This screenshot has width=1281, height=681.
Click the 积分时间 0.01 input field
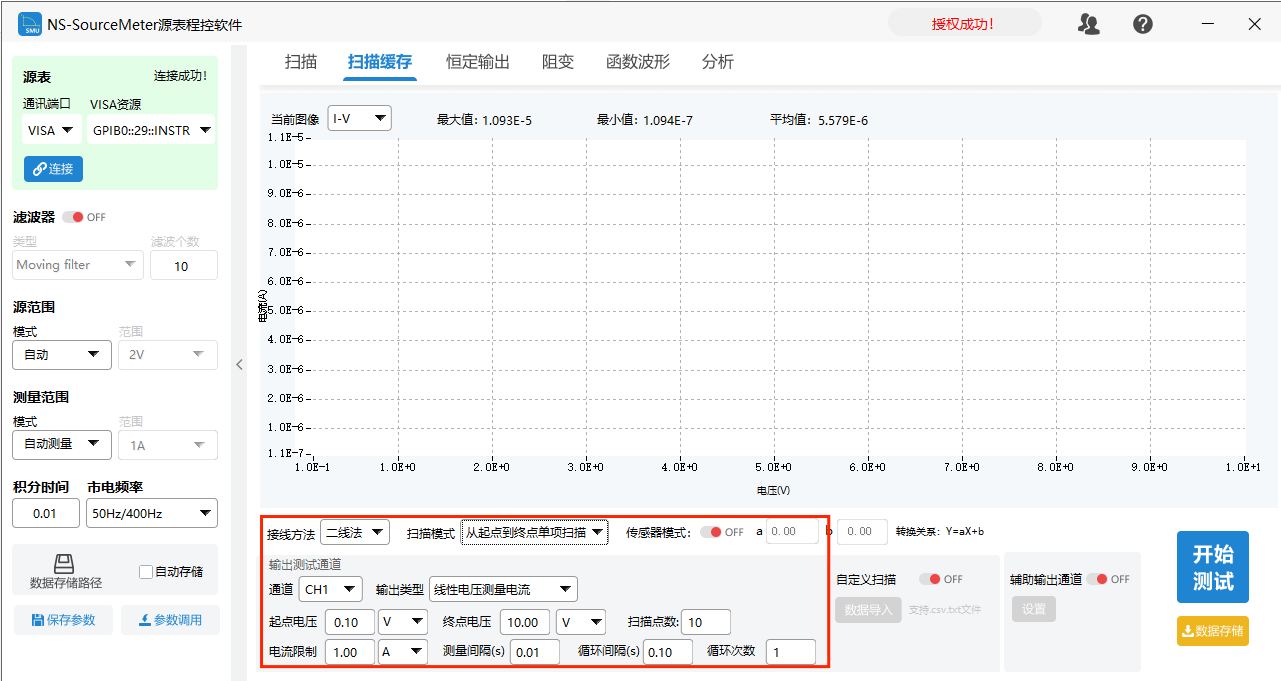tap(46, 514)
